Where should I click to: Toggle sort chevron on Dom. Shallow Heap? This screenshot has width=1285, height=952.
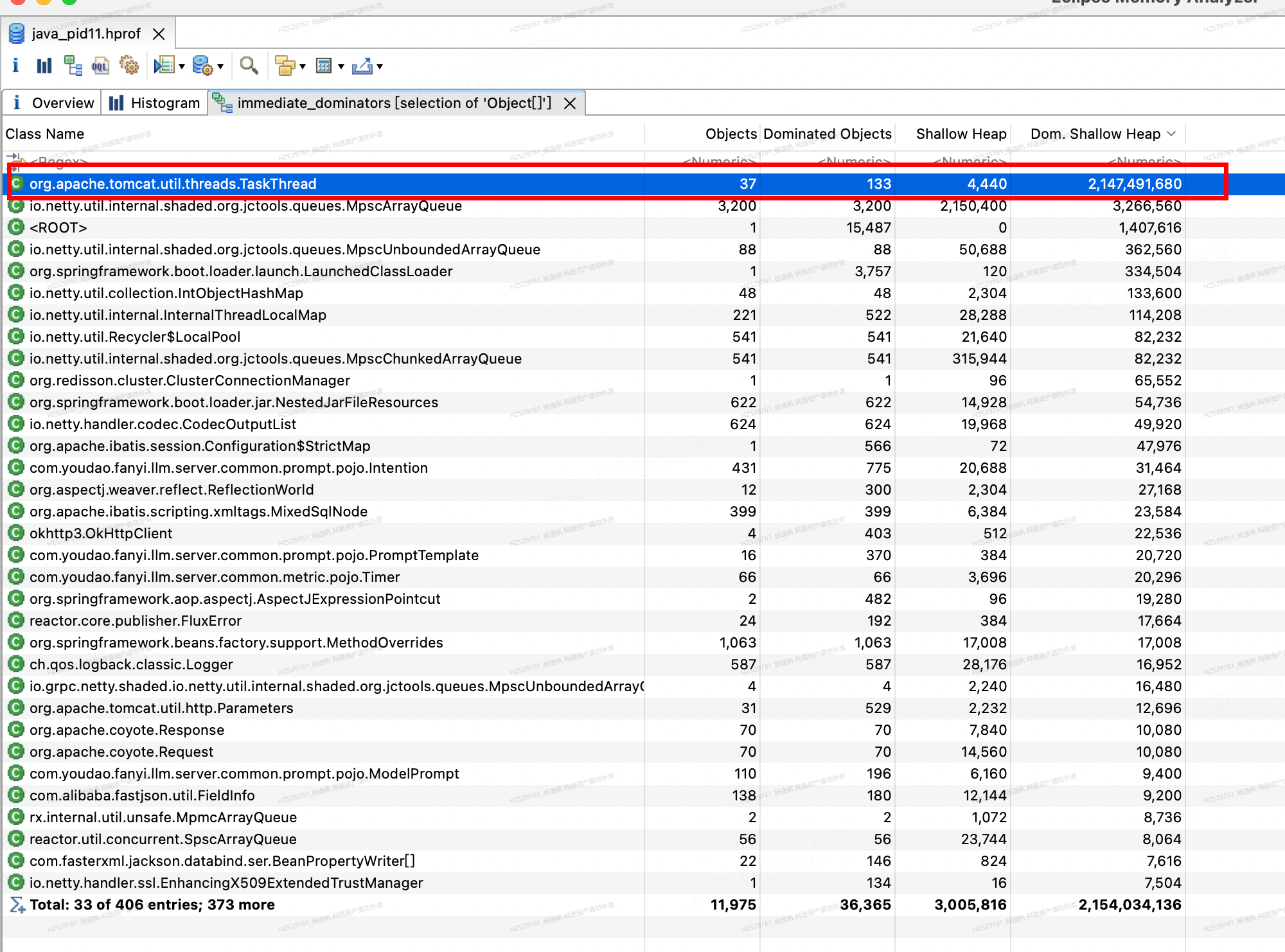coord(1172,134)
